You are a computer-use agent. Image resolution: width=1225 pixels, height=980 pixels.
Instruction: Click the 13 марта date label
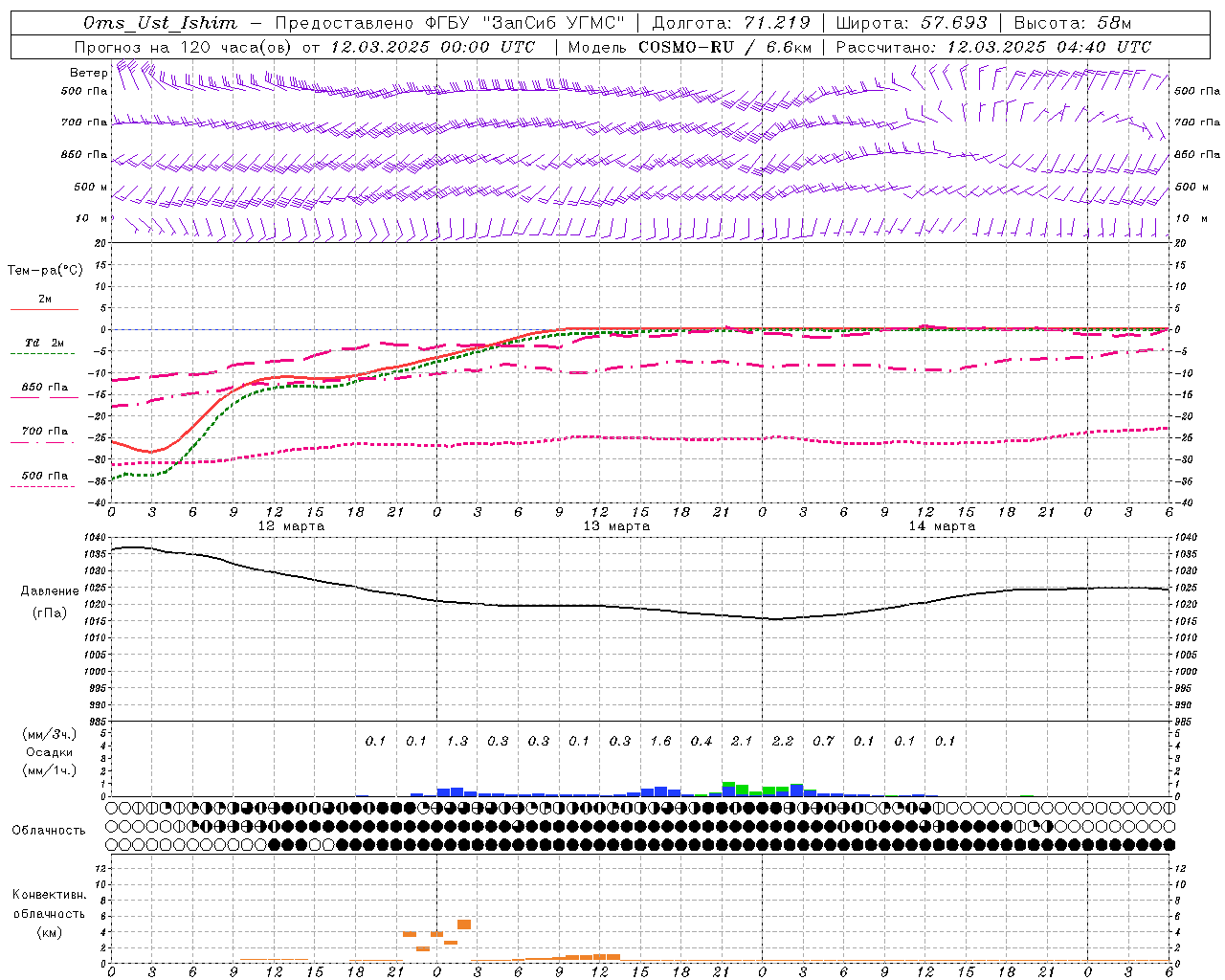pos(616,526)
